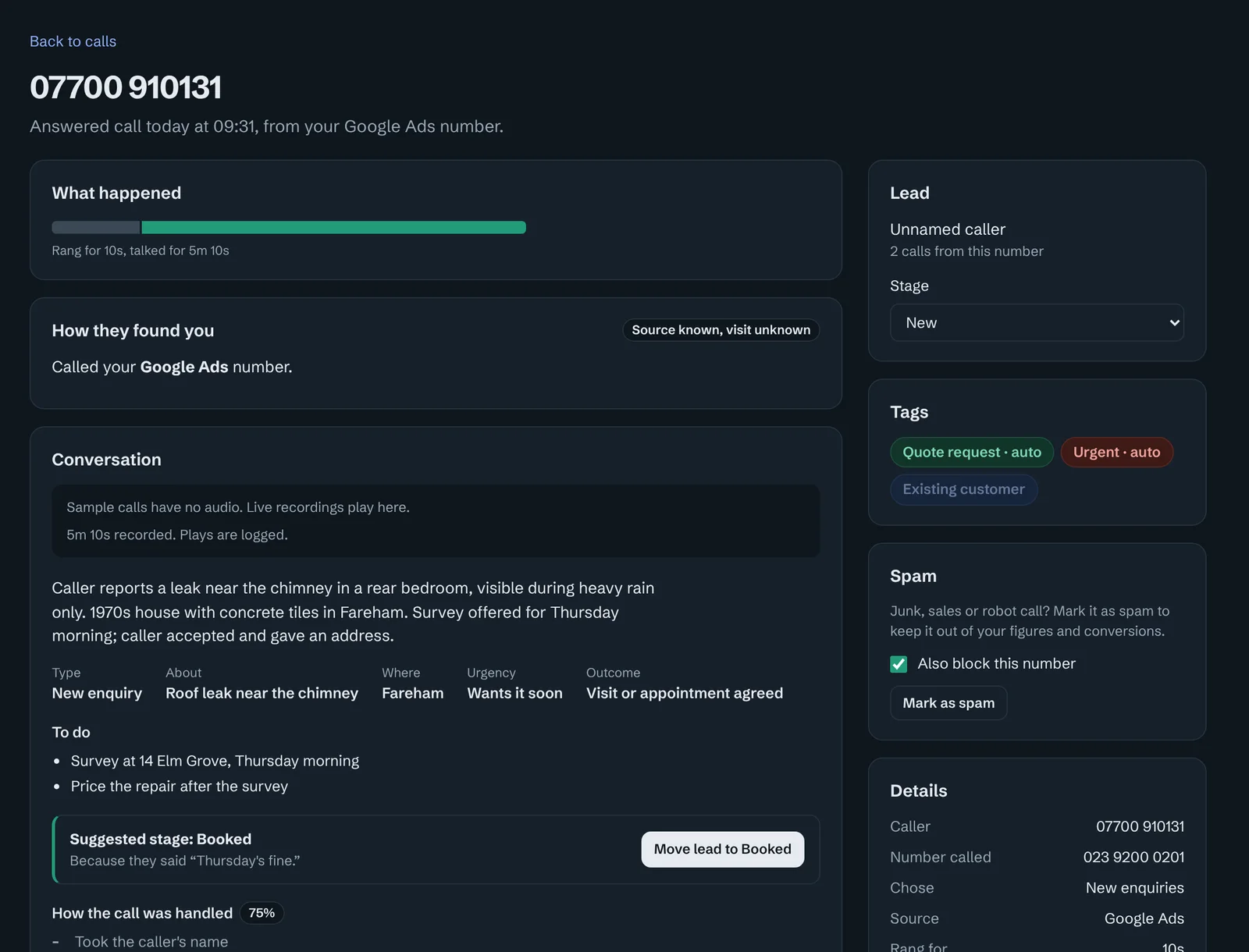The image size is (1249, 952).
Task: Select the Quote request auto tag
Action: tap(972, 453)
